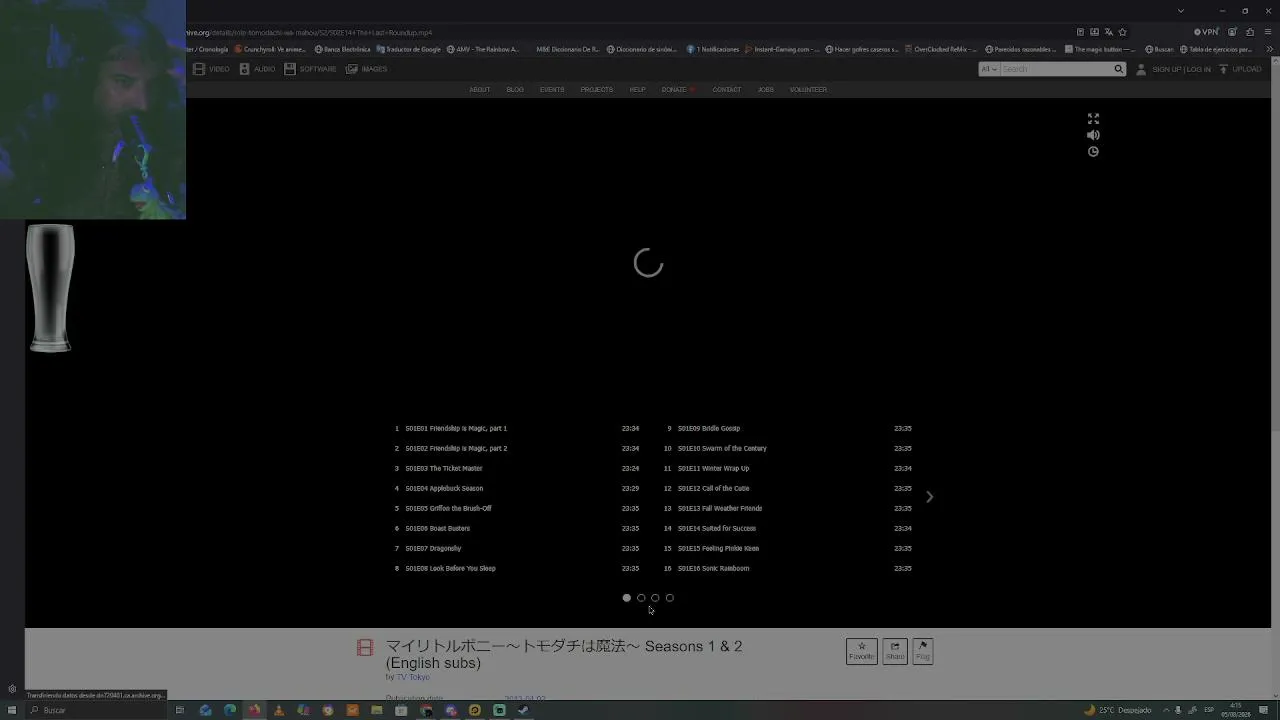Click the VPN indicator in the browser toolbar
The height and width of the screenshot is (720, 1280).
click(x=1206, y=32)
